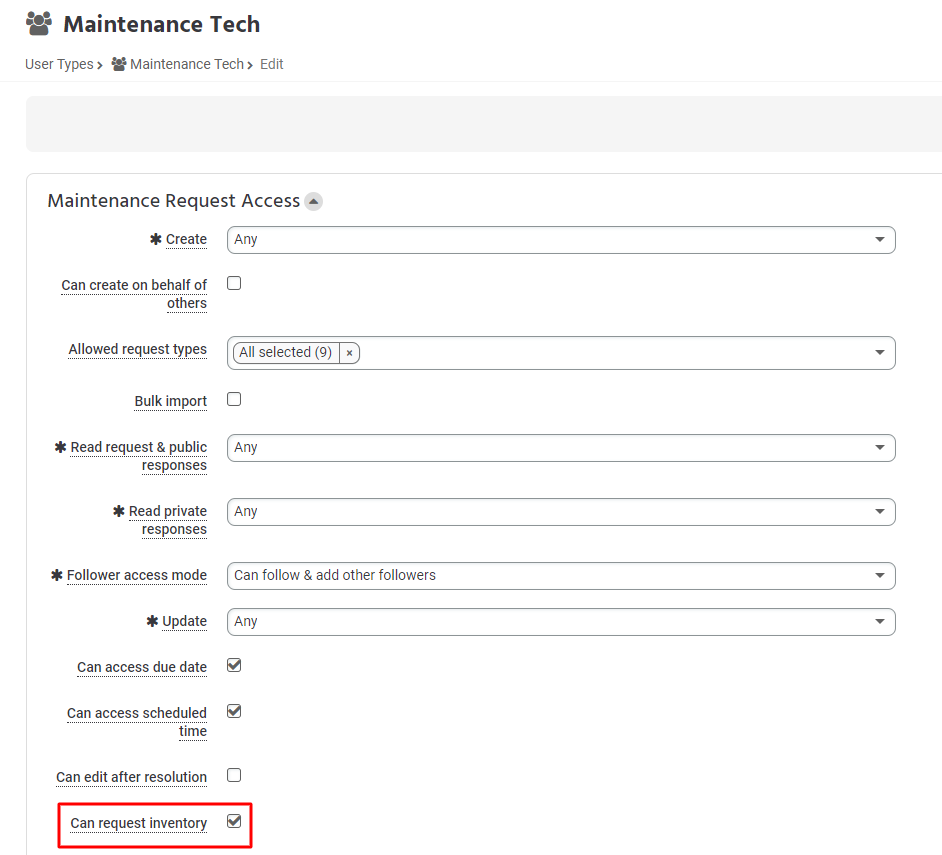The height and width of the screenshot is (855, 942).
Task: Click the Allowed request types label
Action: pyautogui.click(x=138, y=350)
